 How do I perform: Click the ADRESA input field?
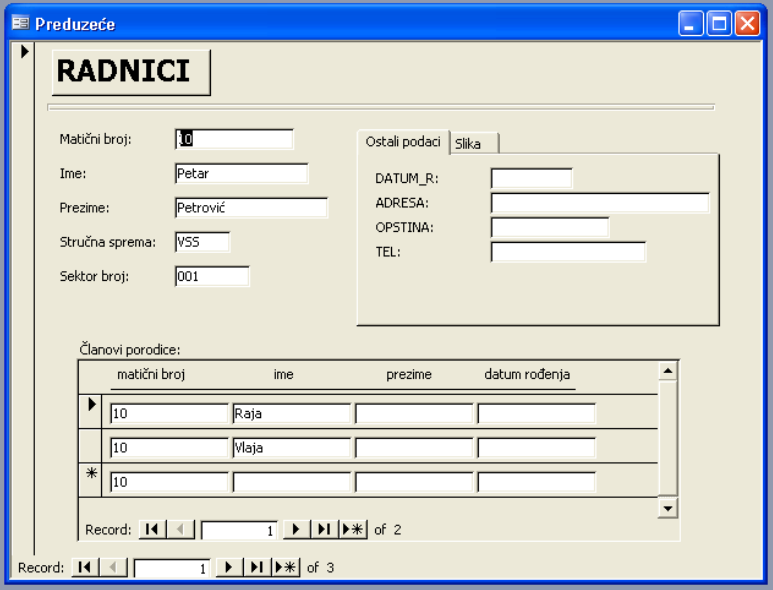pos(599,203)
